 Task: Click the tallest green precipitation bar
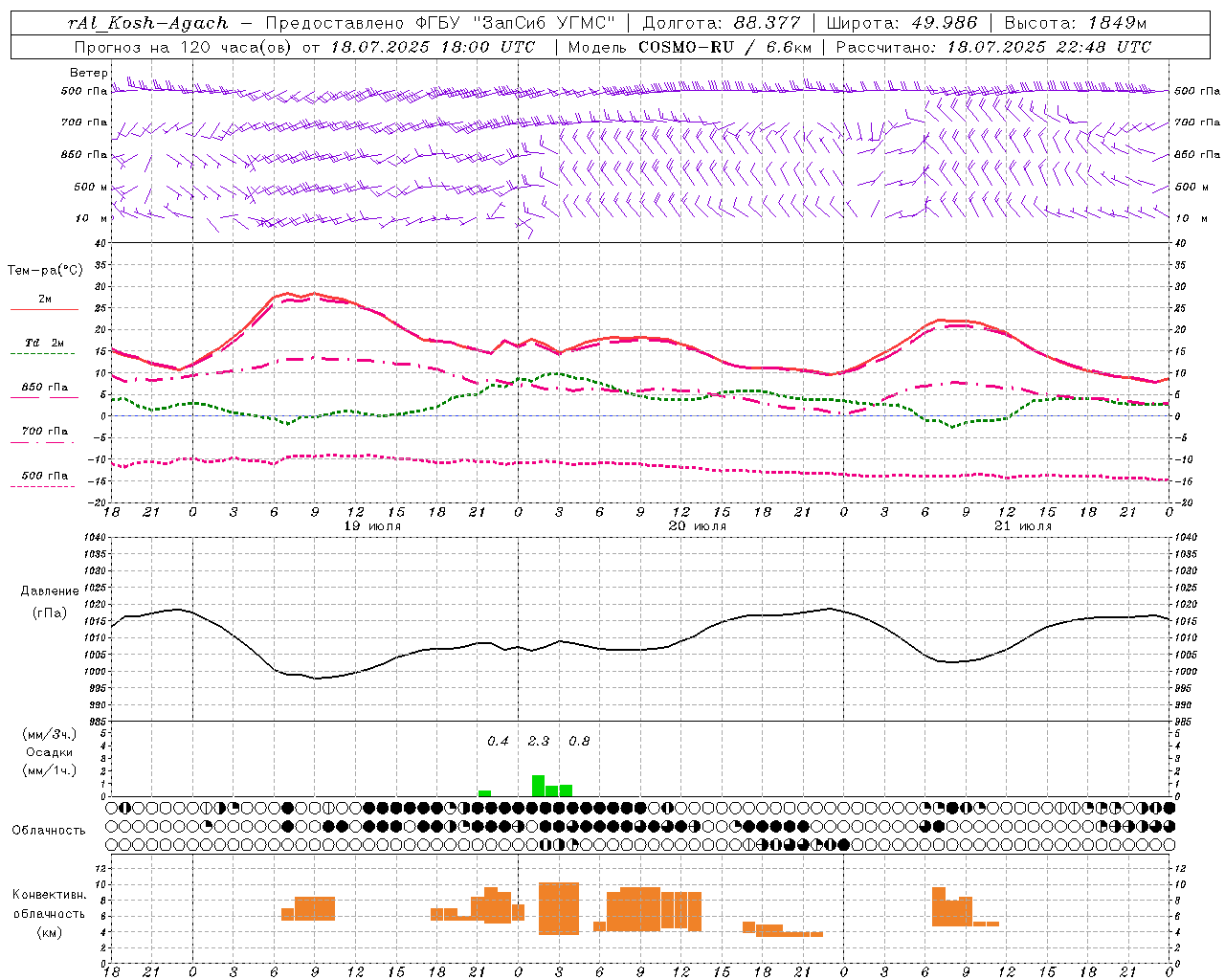[539, 786]
